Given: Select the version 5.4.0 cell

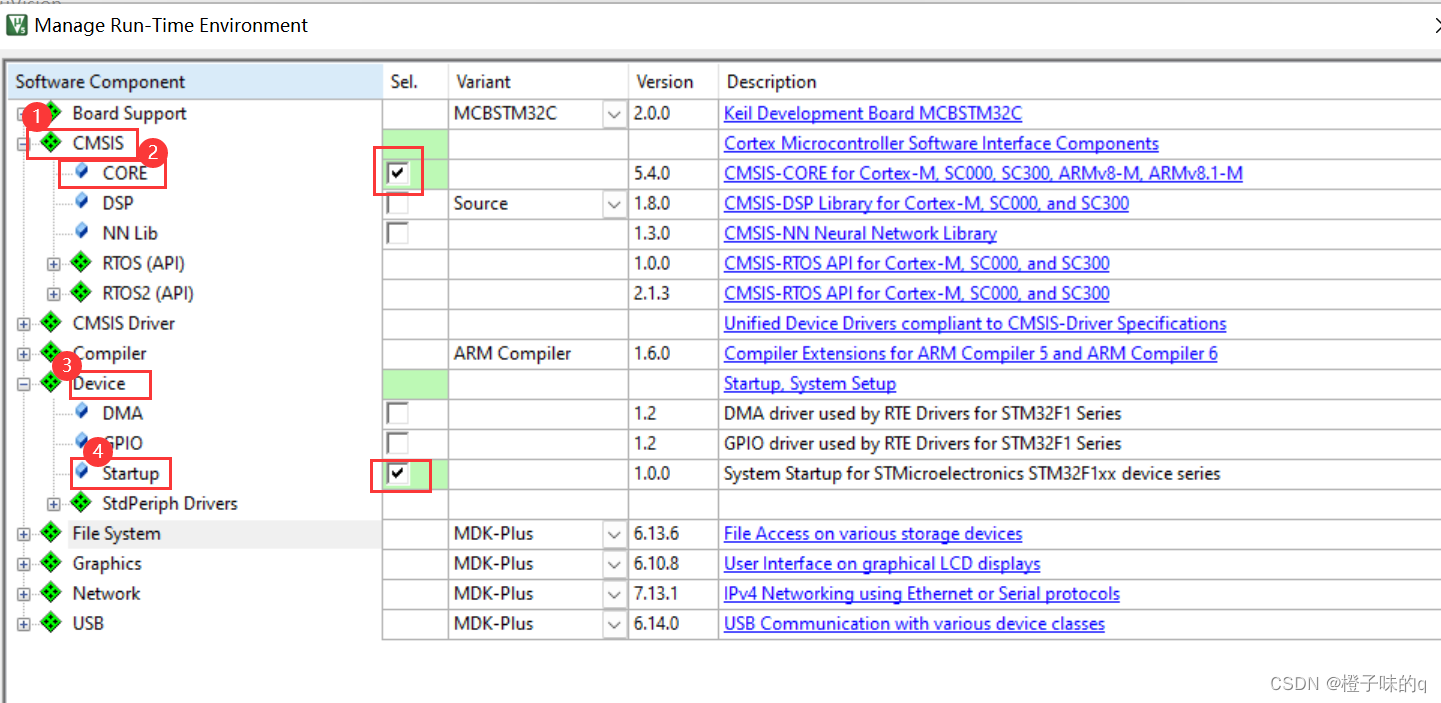Looking at the screenshot, I should coord(673,174).
